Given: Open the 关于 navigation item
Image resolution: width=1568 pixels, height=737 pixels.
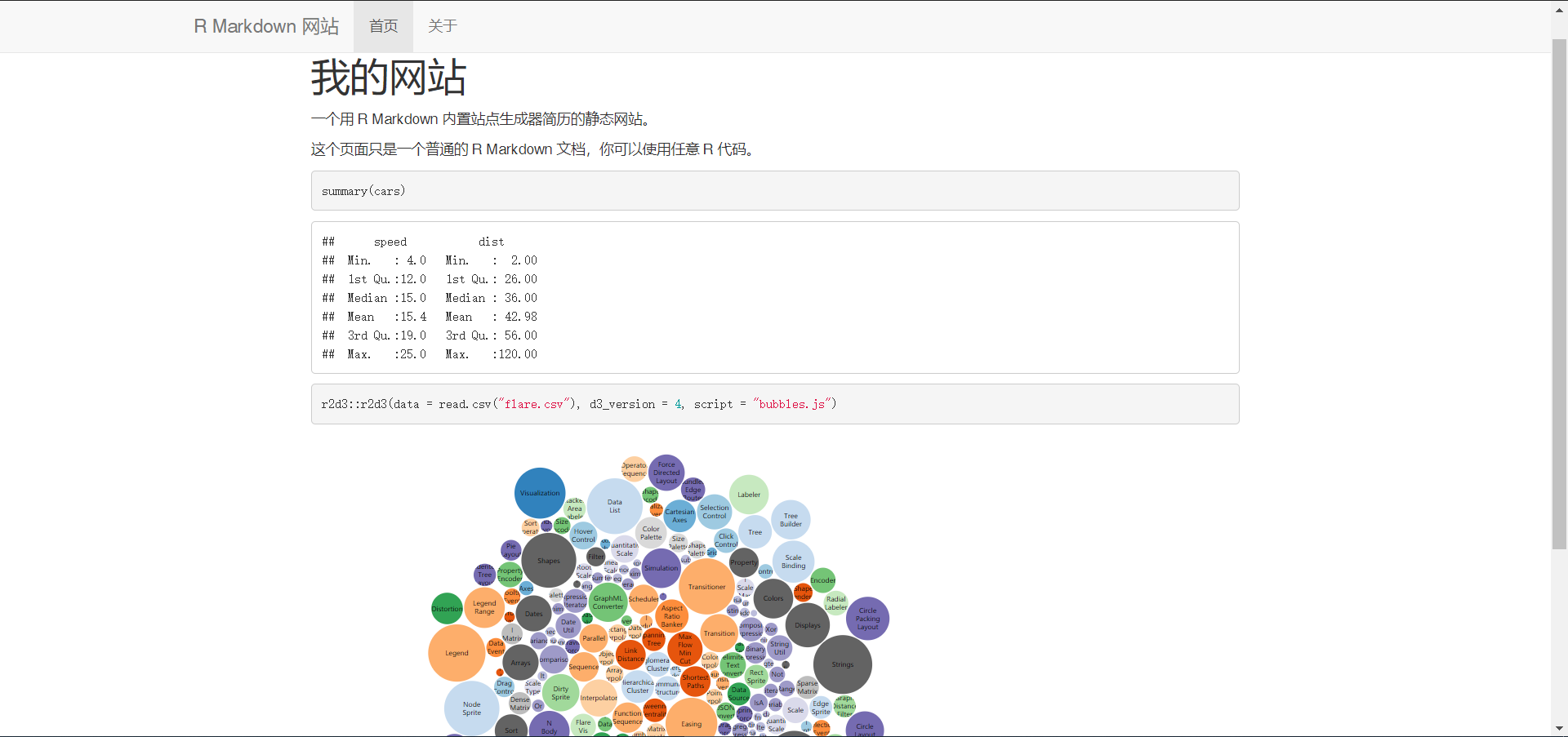Looking at the screenshot, I should pyautogui.click(x=443, y=26).
